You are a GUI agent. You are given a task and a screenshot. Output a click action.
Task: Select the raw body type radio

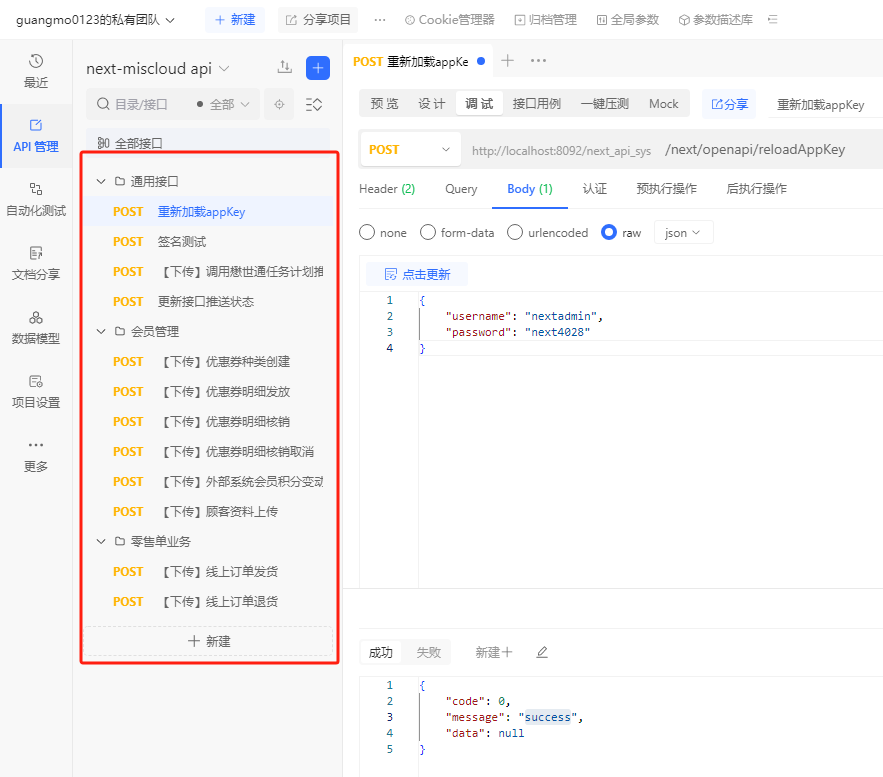tap(609, 233)
